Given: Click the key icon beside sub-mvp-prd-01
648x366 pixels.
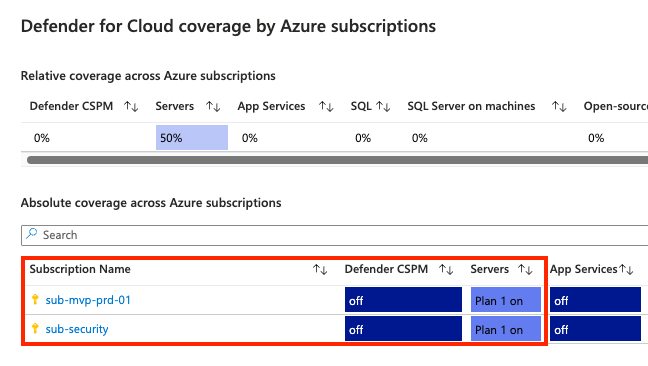Looking at the screenshot, I should (x=35, y=299).
